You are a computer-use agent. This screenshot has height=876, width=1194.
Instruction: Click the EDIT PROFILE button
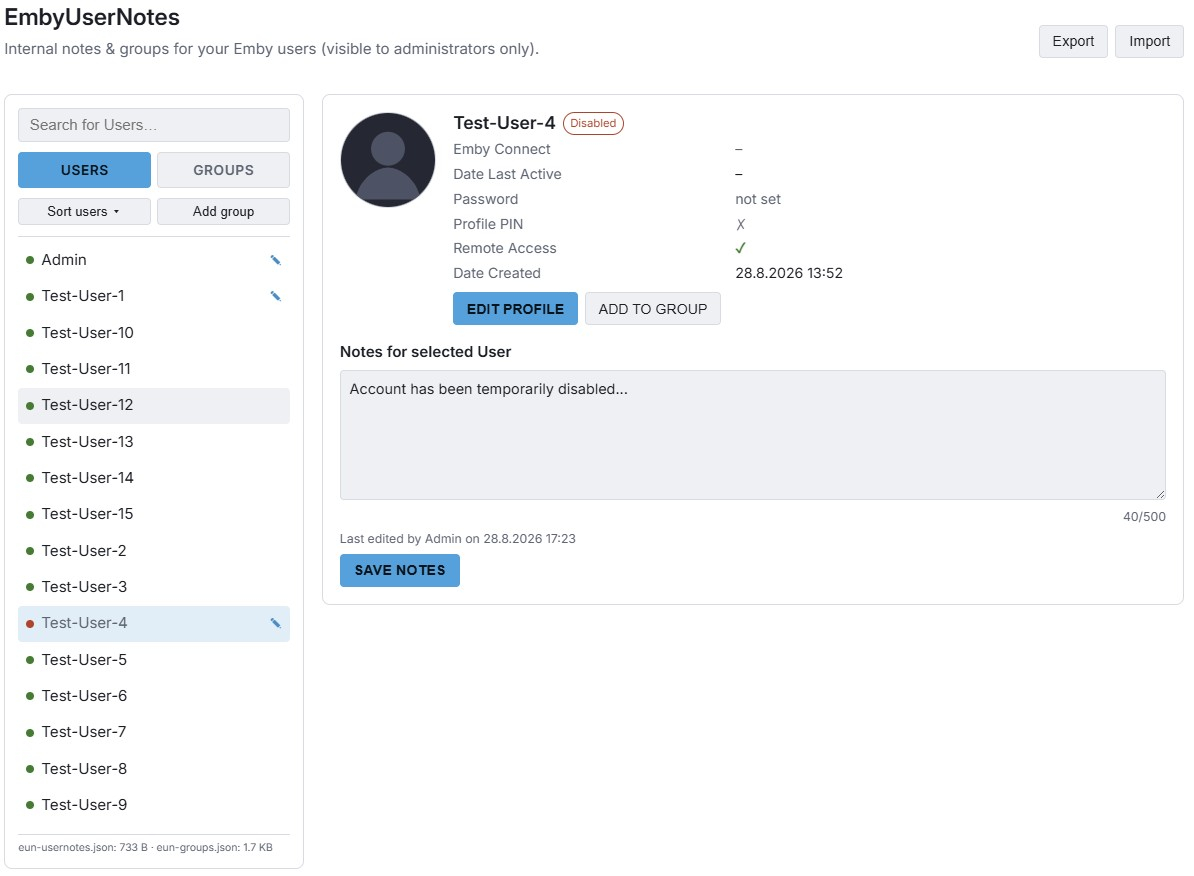tap(516, 309)
